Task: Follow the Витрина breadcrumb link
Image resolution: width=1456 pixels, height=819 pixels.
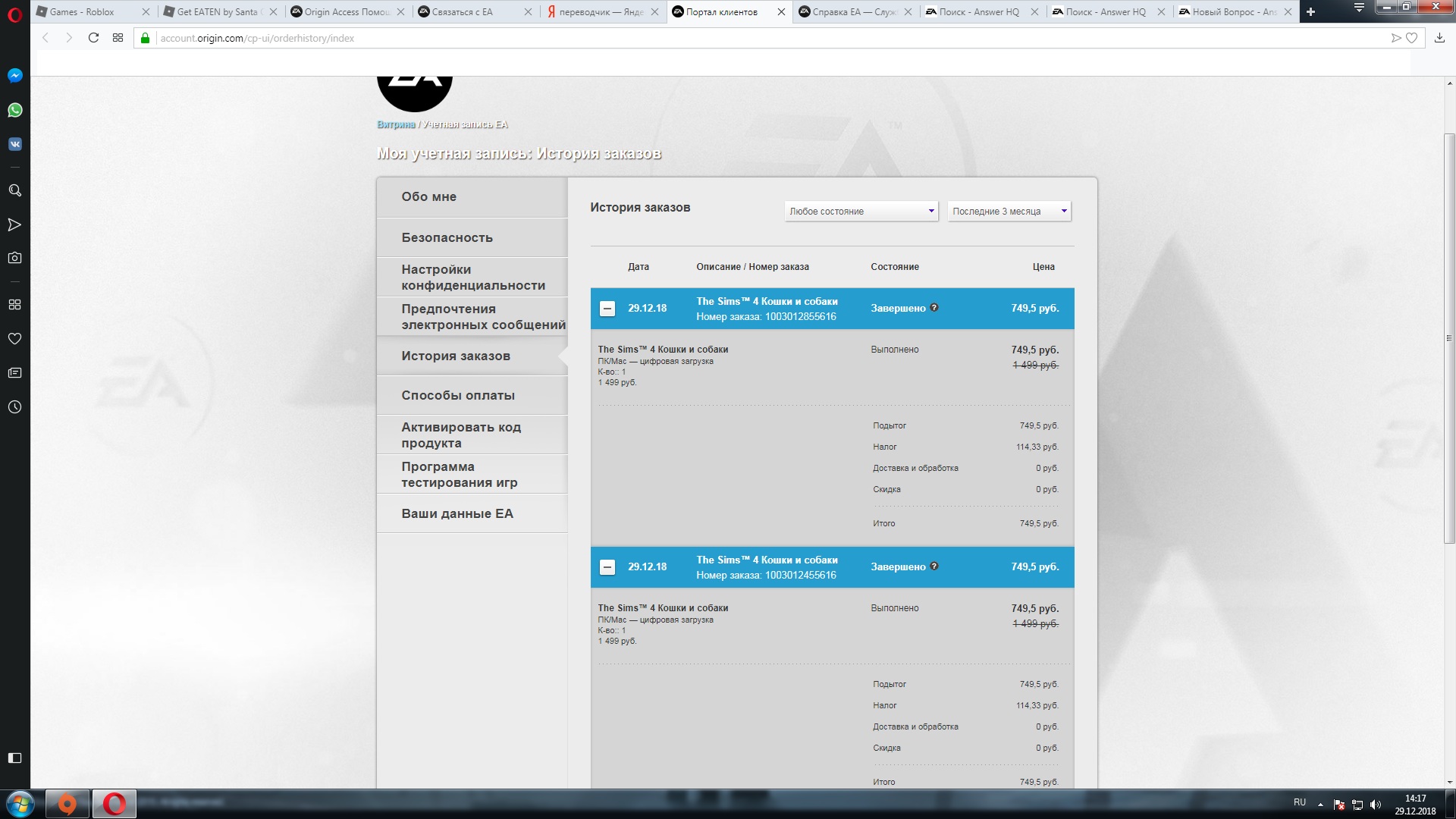Action: pyautogui.click(x=396, y=124)
